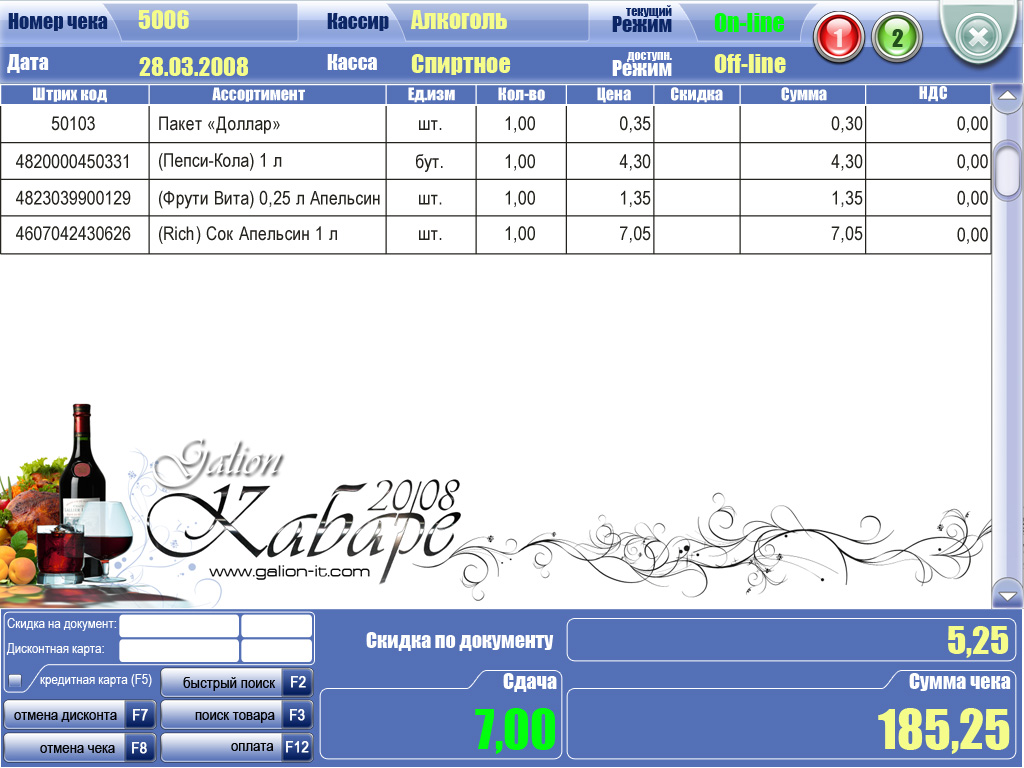Screen dimensions: 1024x768
Task: Click the table's vertical scrollbar thumb
Action: click(x=1007, y=170)
